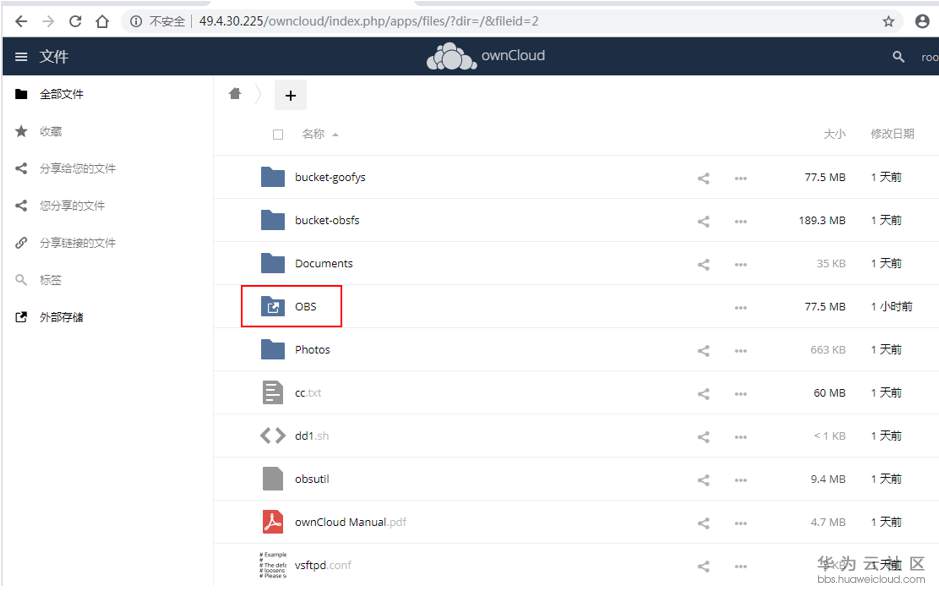Share the bucket-obsfs folder
The width and height of the screenshot is (939, 594).
704,221
